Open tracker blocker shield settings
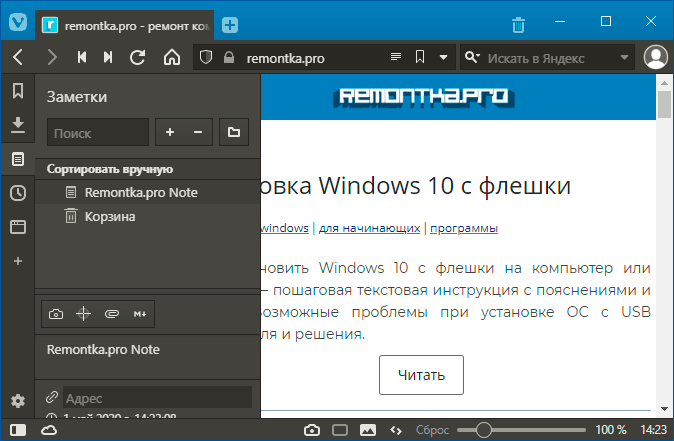 click(206, 57)
